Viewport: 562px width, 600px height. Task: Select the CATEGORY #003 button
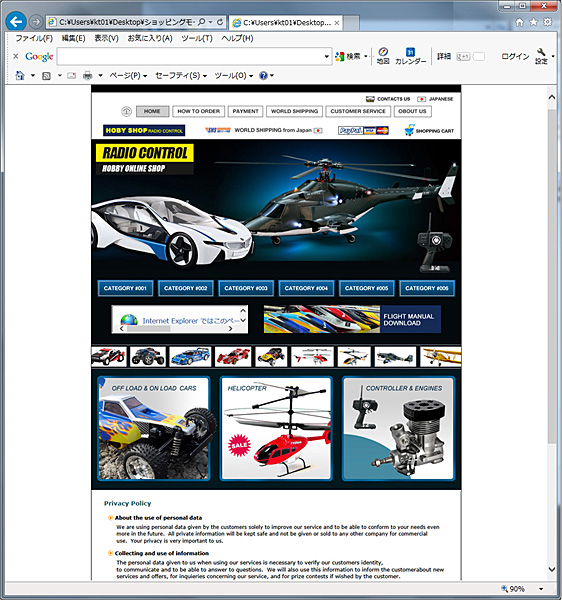tap(246, 288)
